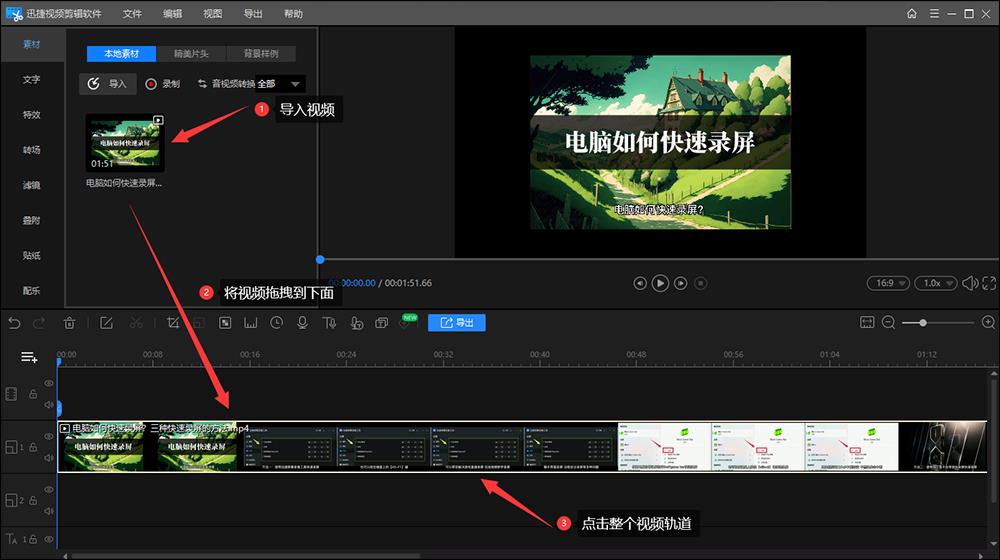The width and height of the screenshot is (1000, 560).
Task: Toggle lock on video track 2
Action: 32,500
